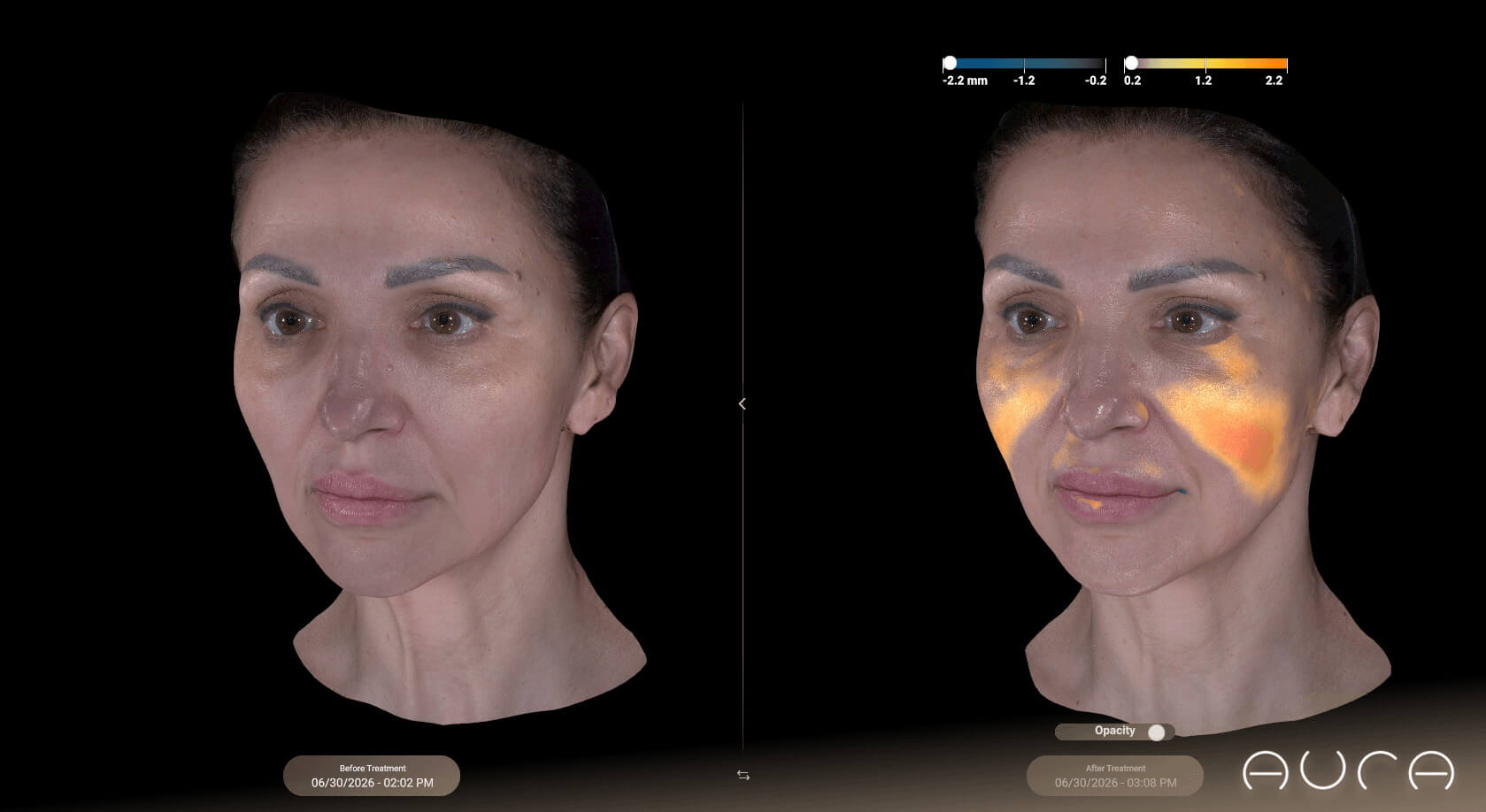
Task: Click the 0.2 scale label
Action: 1132,80
